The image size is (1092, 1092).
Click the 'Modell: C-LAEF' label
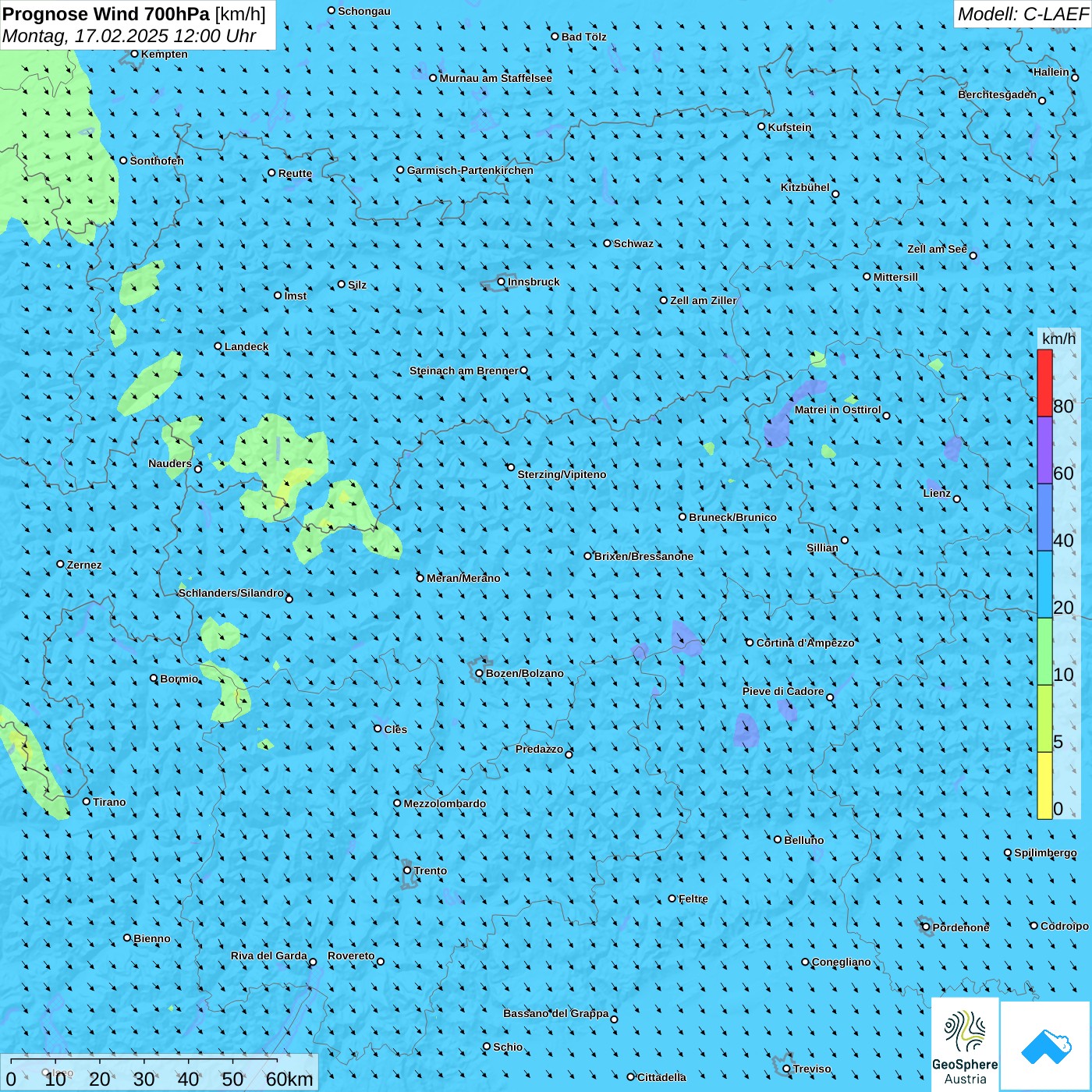pos(1023,14)
